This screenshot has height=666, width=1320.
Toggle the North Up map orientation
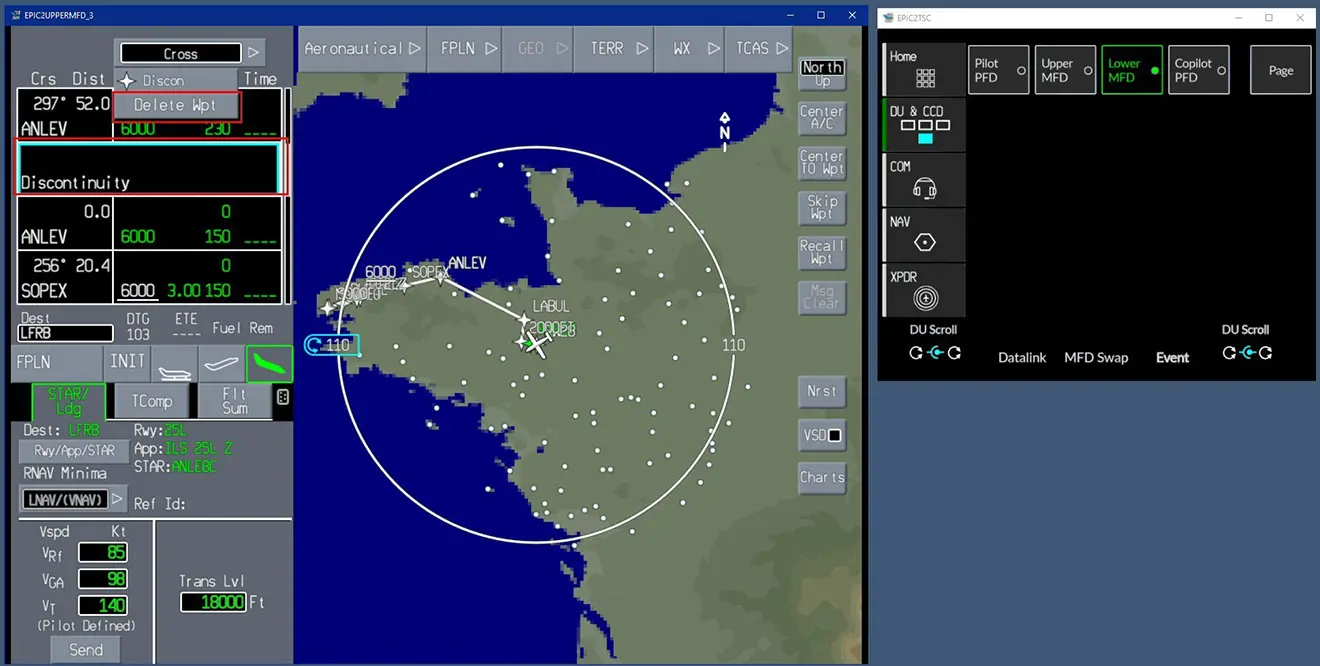point(822,74)
